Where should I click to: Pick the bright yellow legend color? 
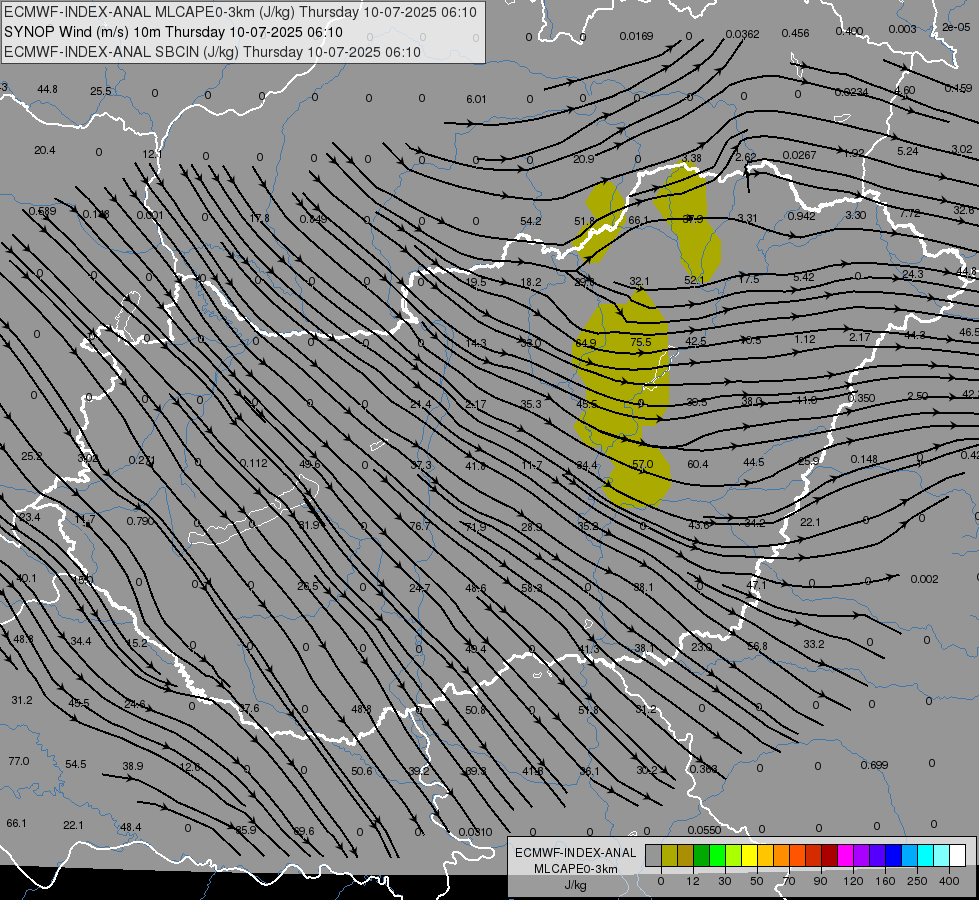pos(749,855)
